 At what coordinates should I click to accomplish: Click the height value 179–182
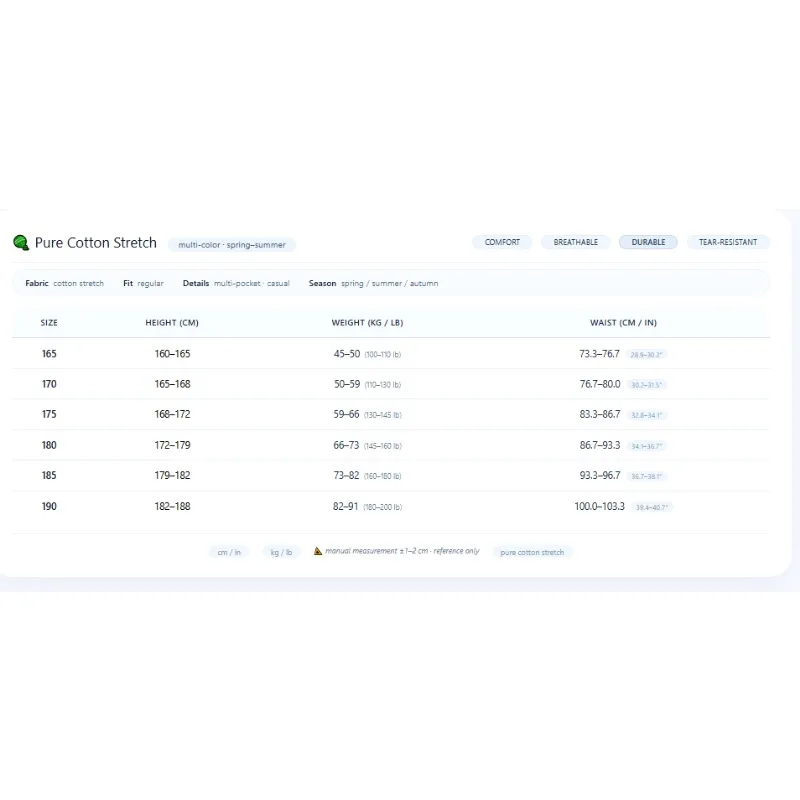172,476
